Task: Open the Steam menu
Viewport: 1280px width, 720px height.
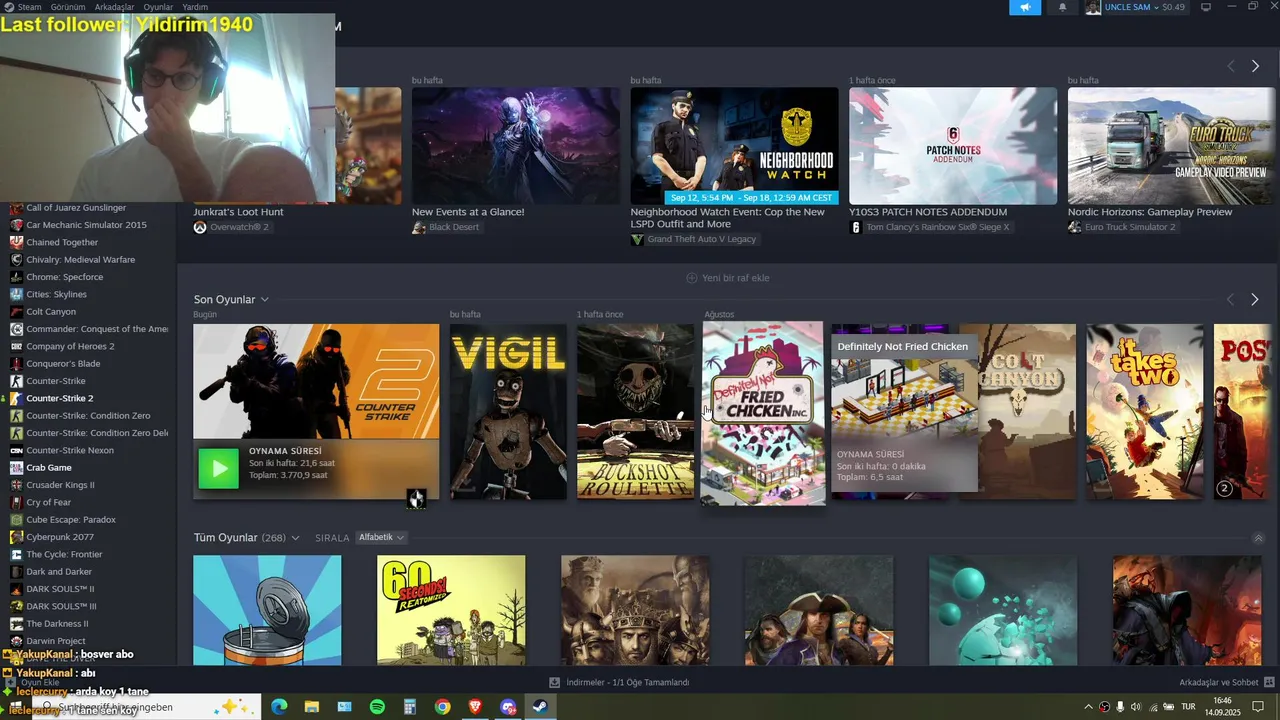Action: pos(23,7)
